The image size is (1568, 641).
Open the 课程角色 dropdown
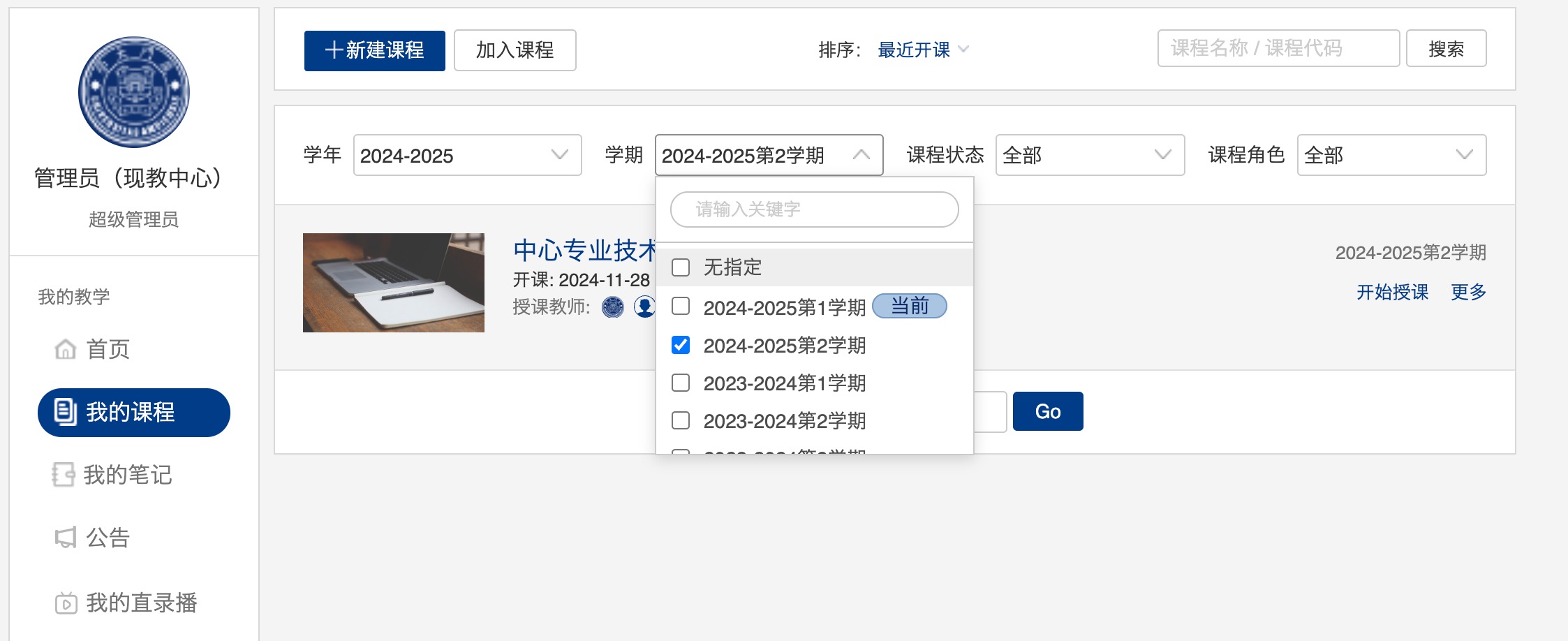1391,155
